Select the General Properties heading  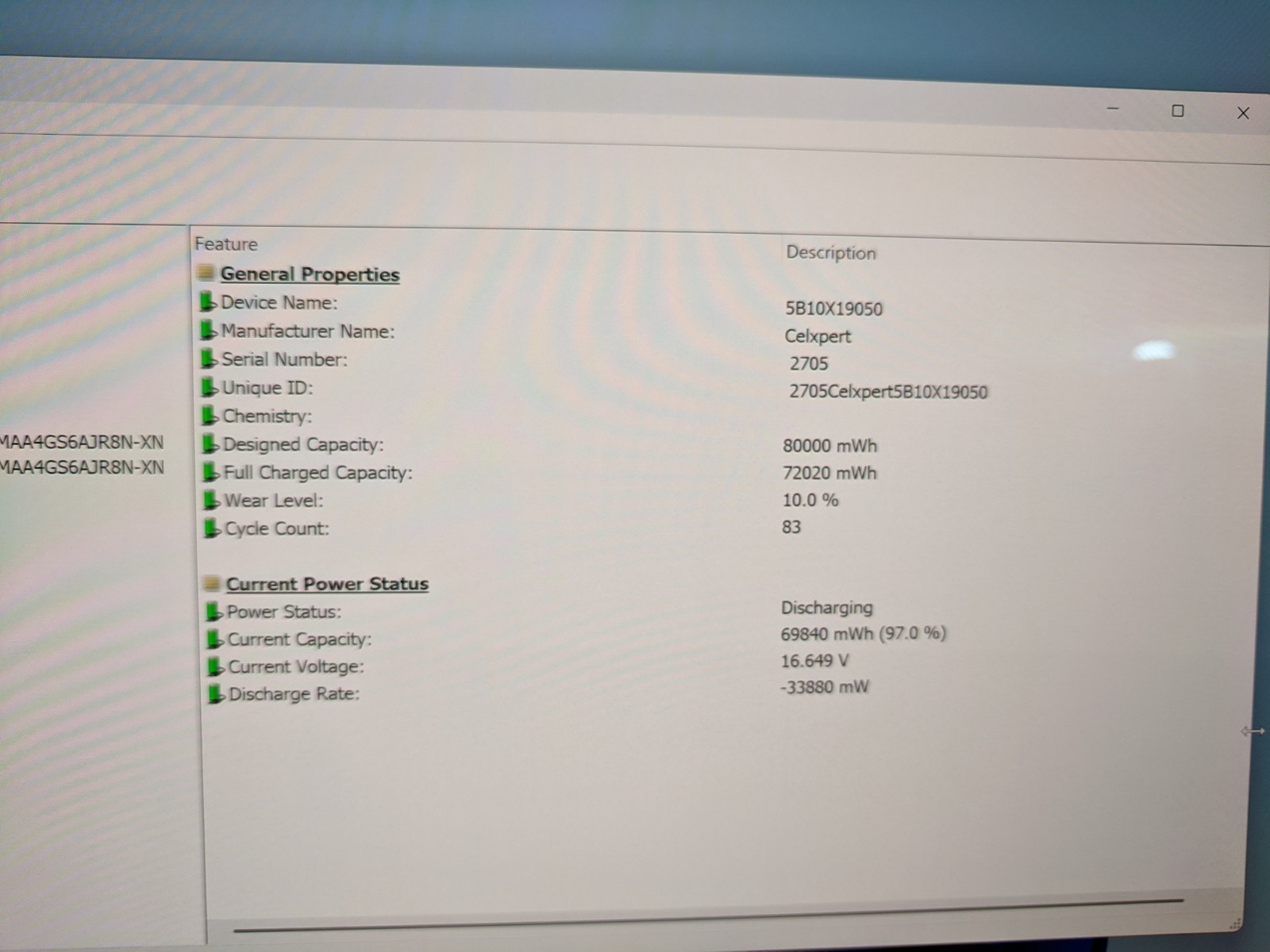(x=310, y=274)
